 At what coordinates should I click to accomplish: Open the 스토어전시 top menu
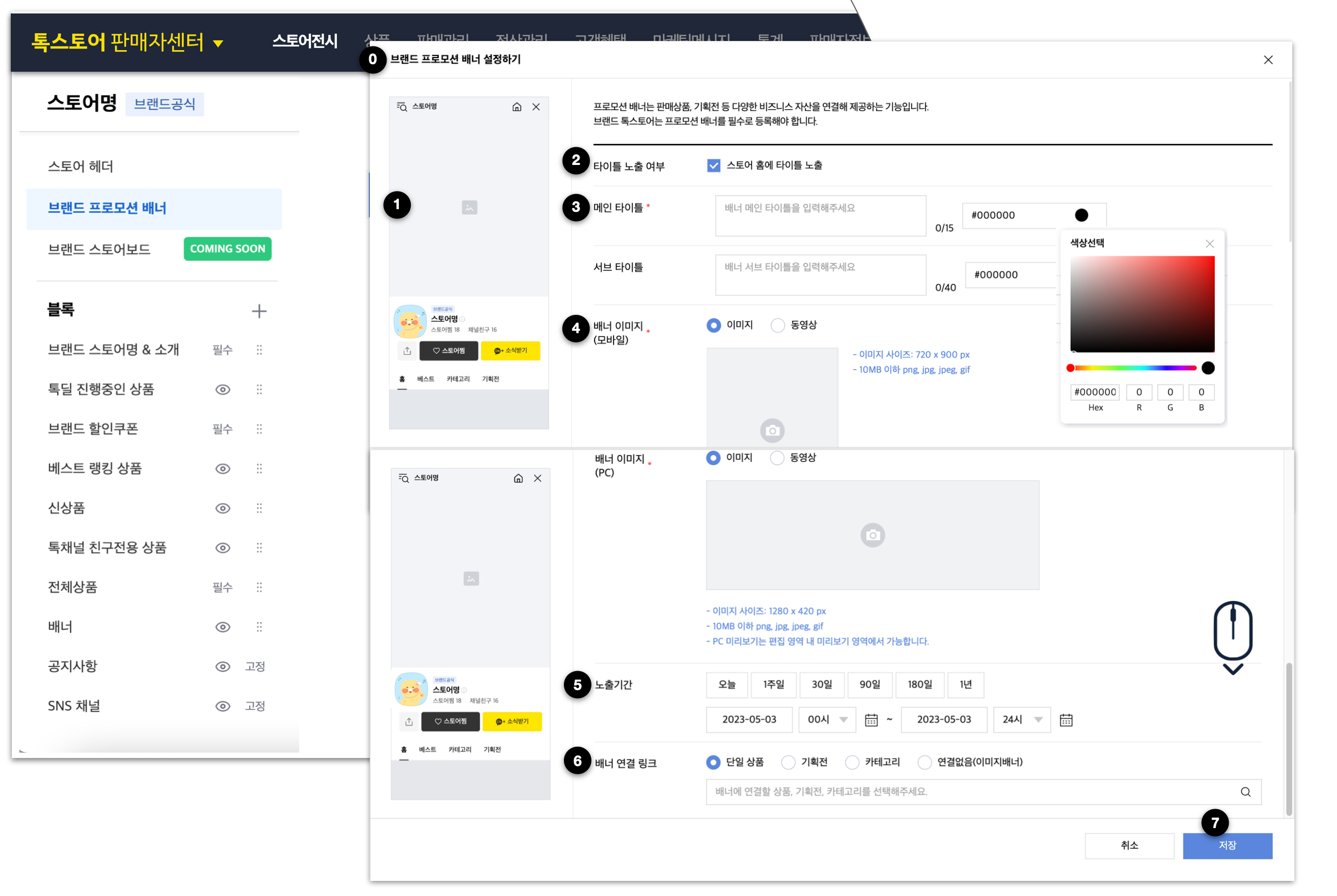(305, 41)
